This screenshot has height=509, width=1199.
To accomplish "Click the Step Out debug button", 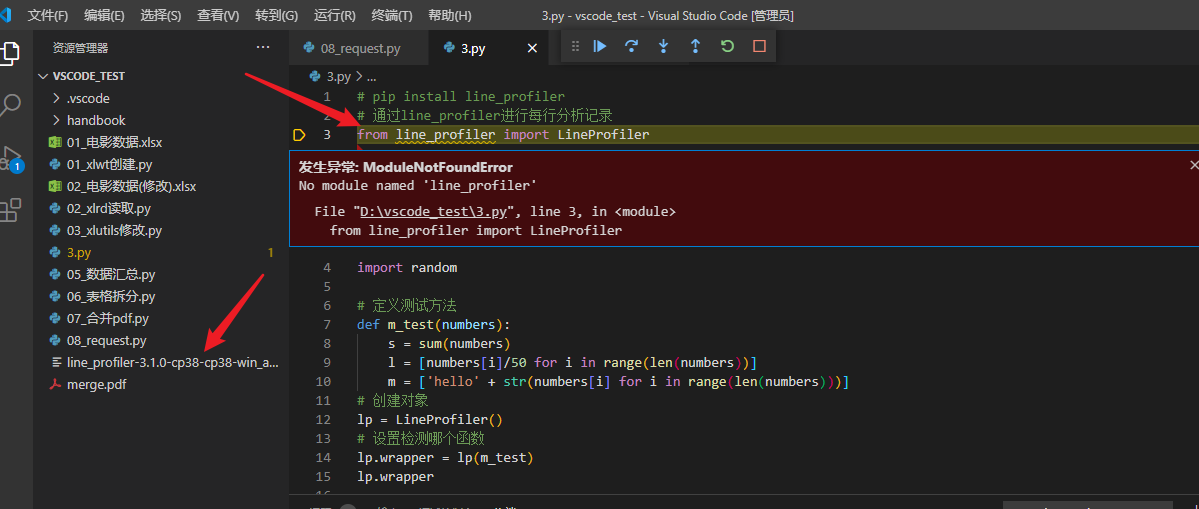I will pyautogui.click(x=695, y=47).
